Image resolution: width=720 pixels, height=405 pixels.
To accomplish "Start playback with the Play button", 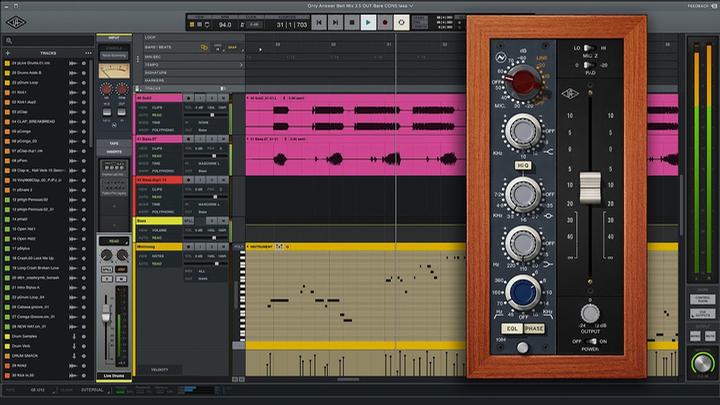I will 368,22.
